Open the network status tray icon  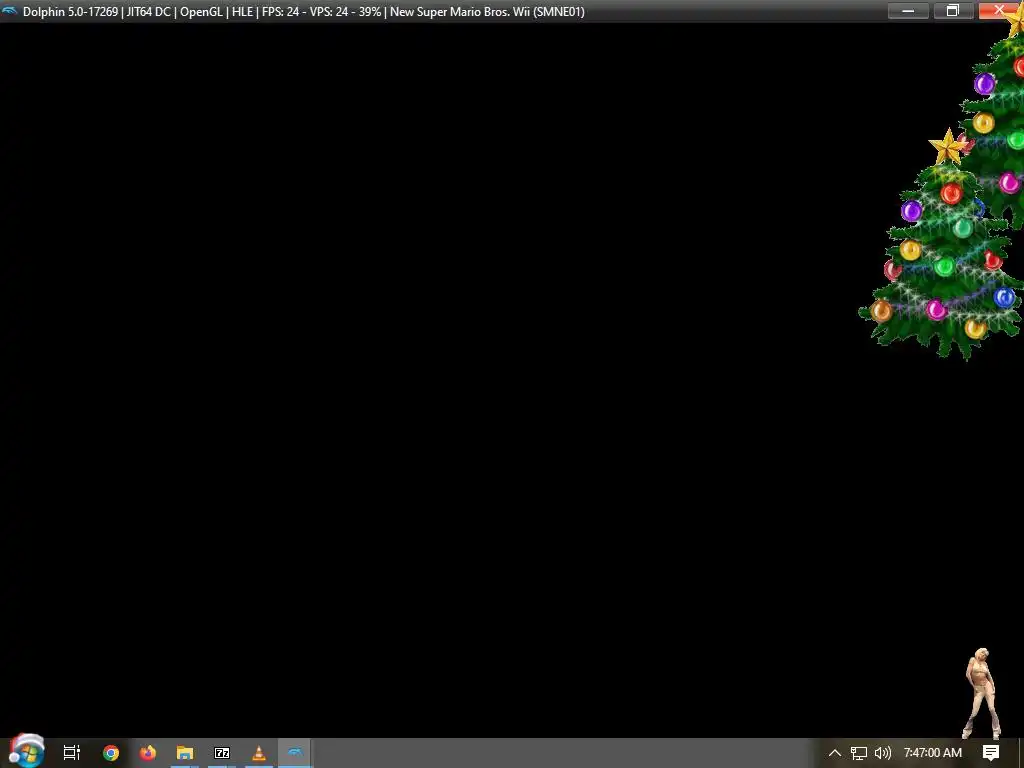(x=859, y=753)
